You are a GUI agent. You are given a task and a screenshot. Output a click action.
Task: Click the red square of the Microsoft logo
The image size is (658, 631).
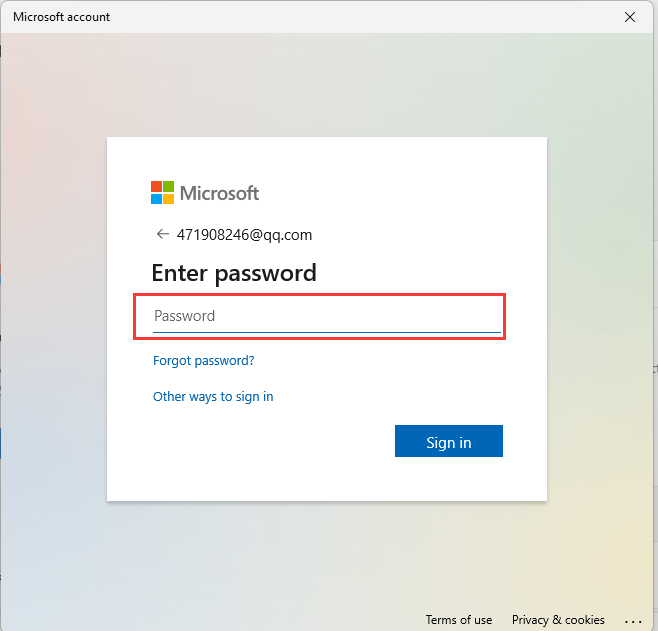[157, 187]
